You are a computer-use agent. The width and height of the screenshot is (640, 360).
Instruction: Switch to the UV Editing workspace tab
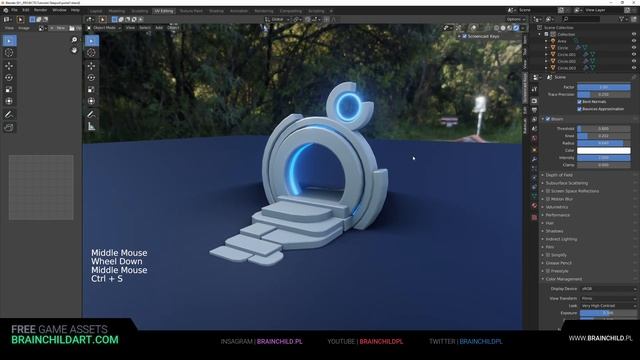coord(164,11)
